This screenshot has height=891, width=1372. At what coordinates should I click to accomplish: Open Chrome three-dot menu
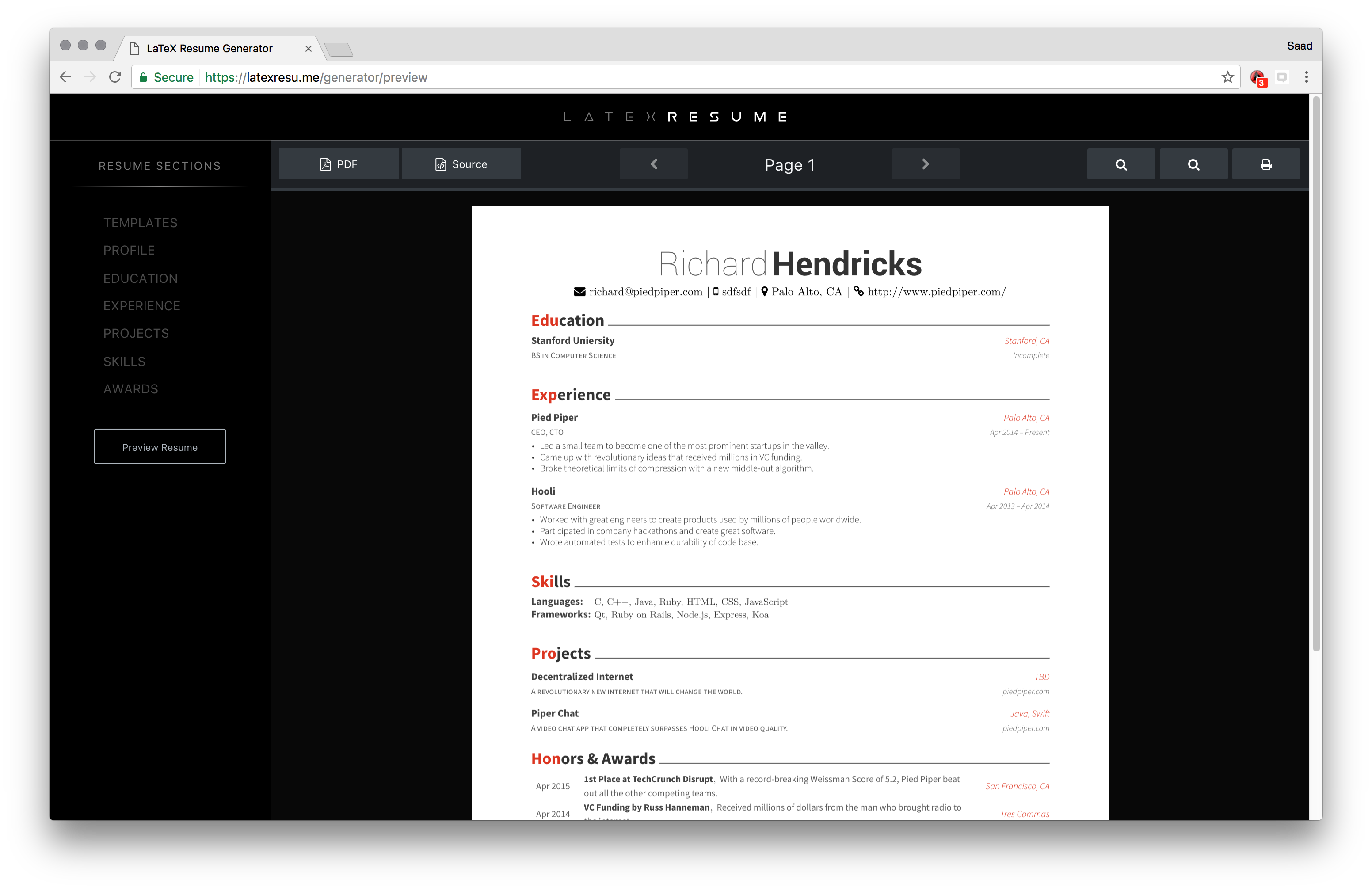[1306, 77]
